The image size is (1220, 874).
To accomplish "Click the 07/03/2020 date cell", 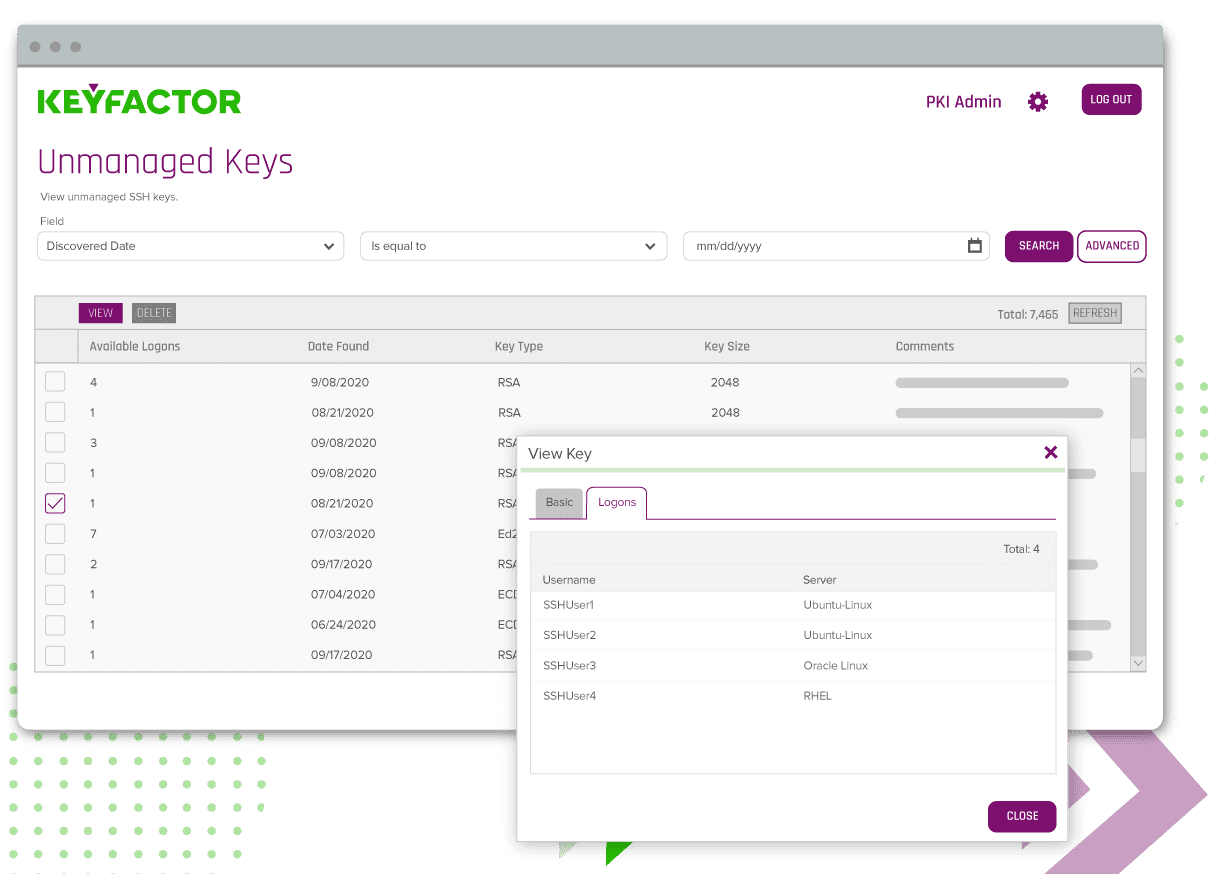I will [x=343, y=534].
